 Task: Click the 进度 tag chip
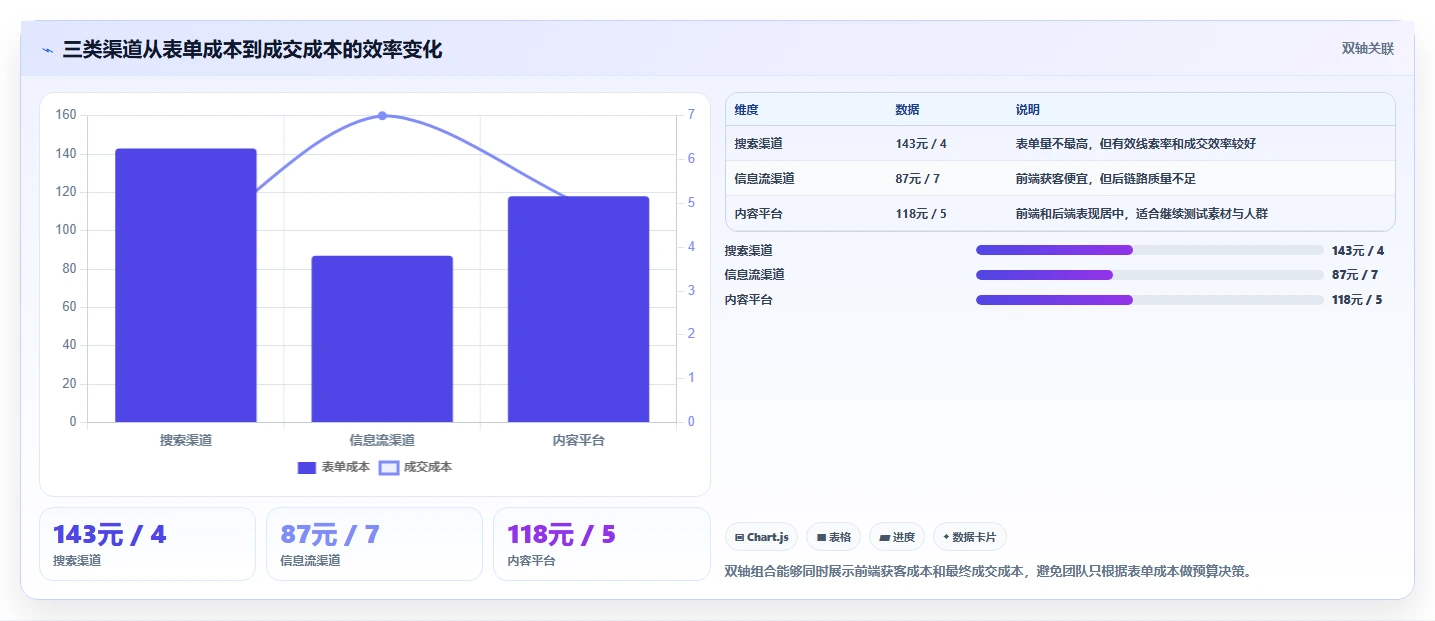point(897,537)
